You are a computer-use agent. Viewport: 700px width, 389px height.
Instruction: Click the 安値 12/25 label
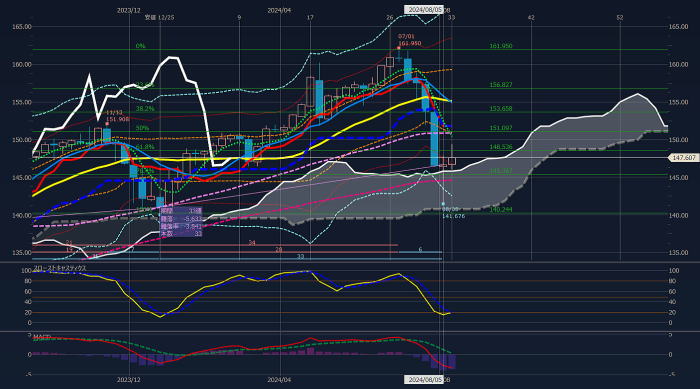pos(159,17)
